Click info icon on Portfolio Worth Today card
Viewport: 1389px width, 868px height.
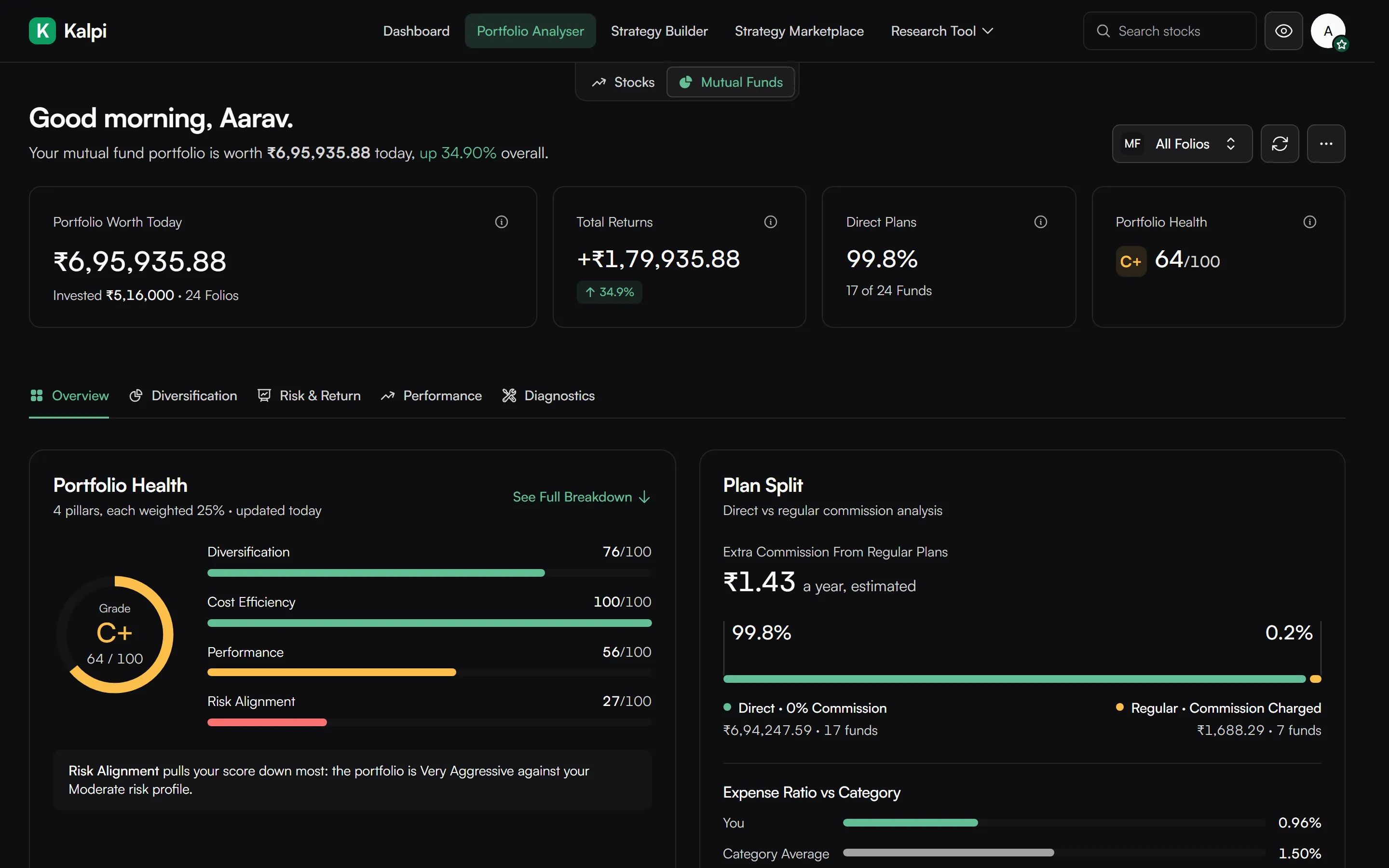pos(502,222)
